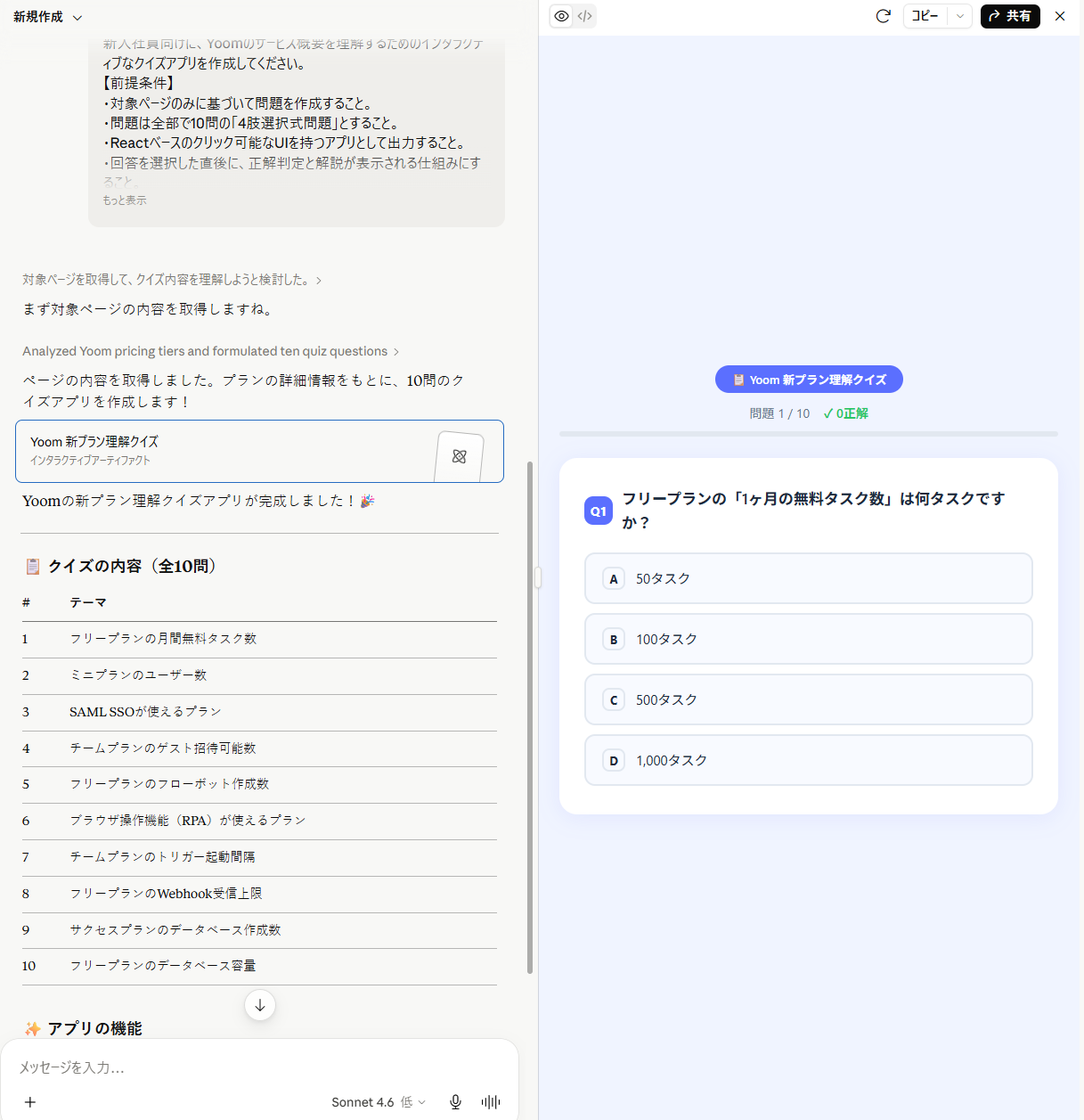This screenshot has height=1120, width=1084.
Task: Click row SAML SSOが使えるプラン
Action: 259,712
